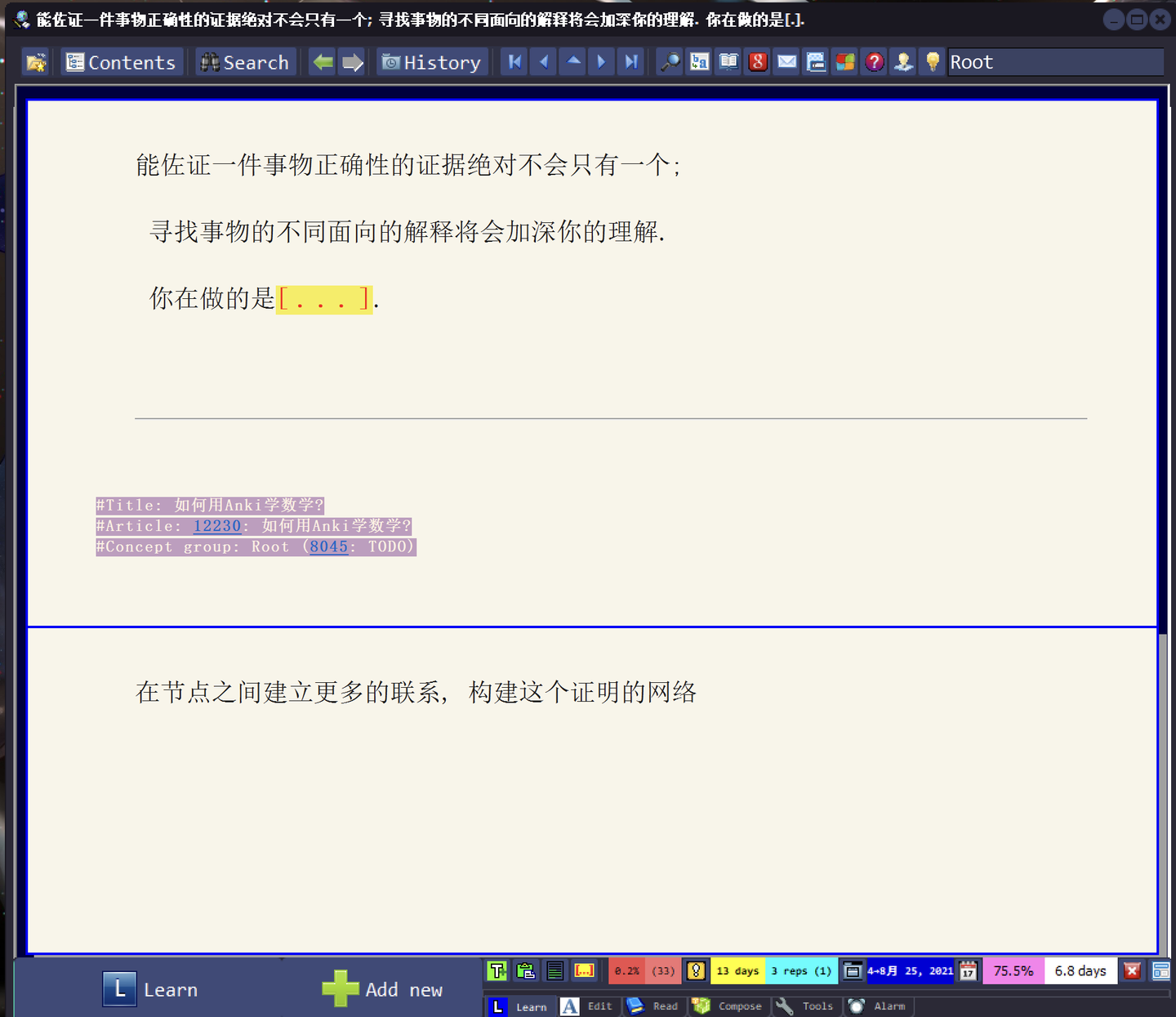The image size is (1176, 1017).
Task: Click the open collection folder icon
Action: click(x=36, y=62)
